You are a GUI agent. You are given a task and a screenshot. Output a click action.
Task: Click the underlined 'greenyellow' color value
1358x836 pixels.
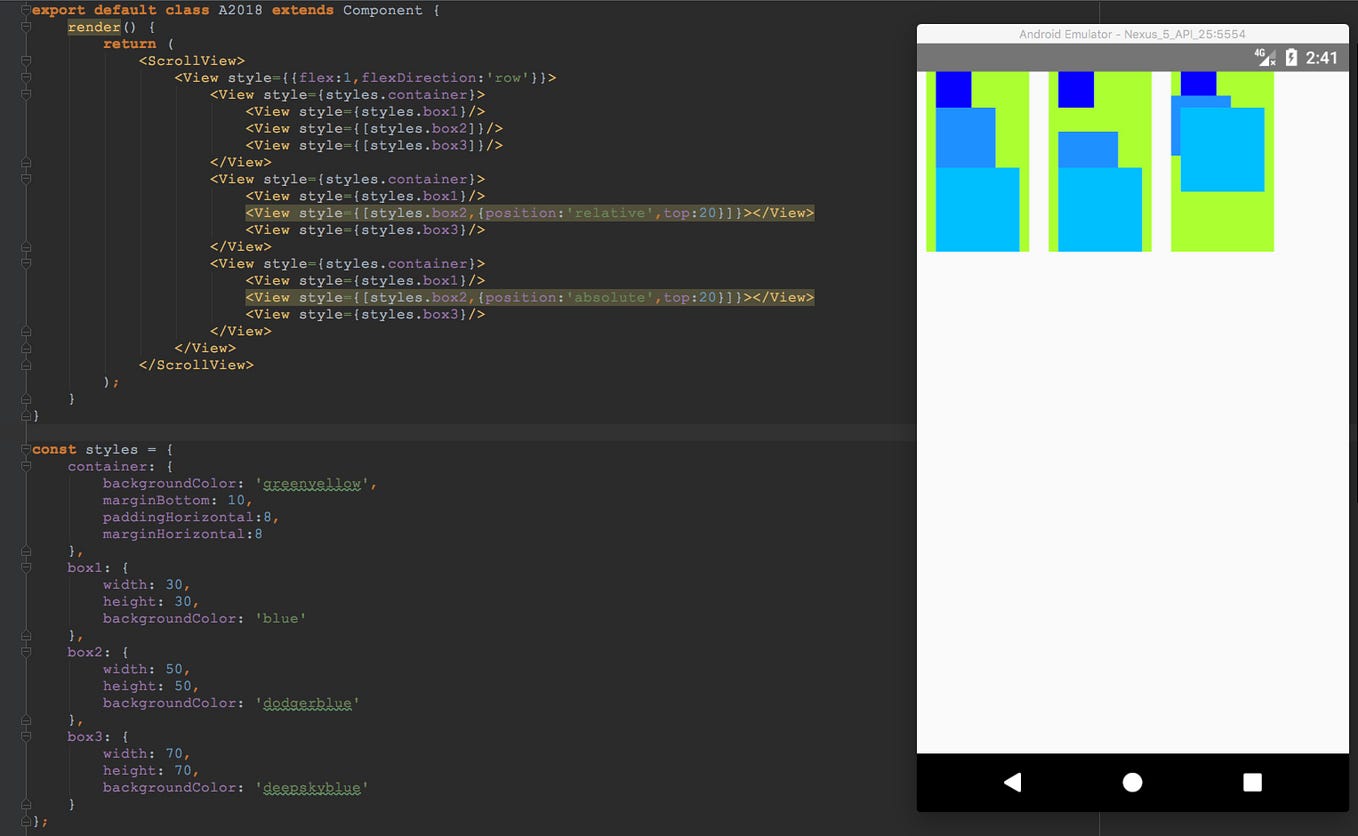click(311, 483)
